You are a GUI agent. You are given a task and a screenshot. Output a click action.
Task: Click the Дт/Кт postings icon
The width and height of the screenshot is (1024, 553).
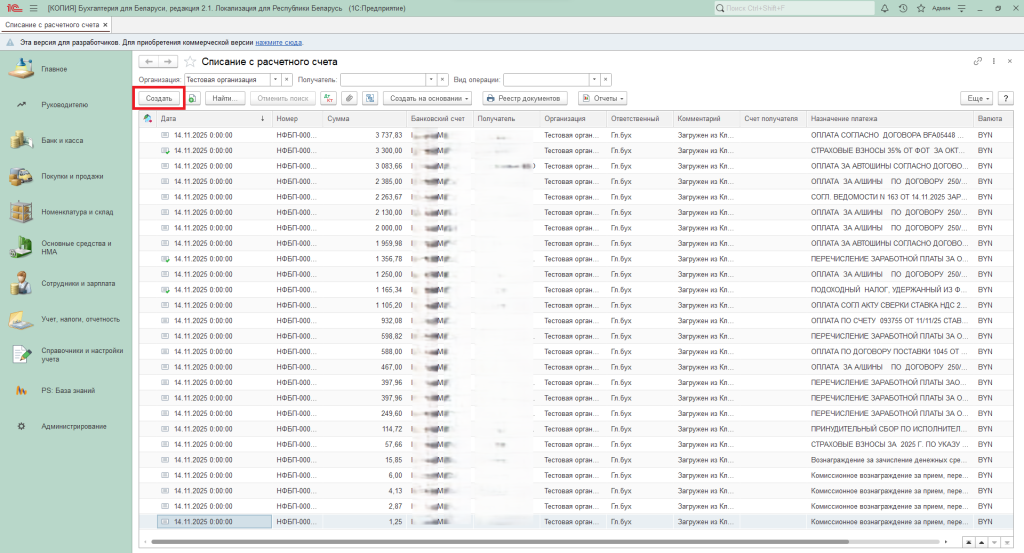(328, 98)
